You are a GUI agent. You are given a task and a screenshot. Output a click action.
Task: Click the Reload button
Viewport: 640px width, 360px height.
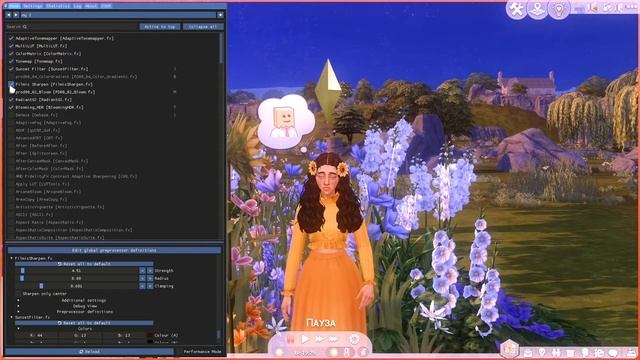[89, 351]
